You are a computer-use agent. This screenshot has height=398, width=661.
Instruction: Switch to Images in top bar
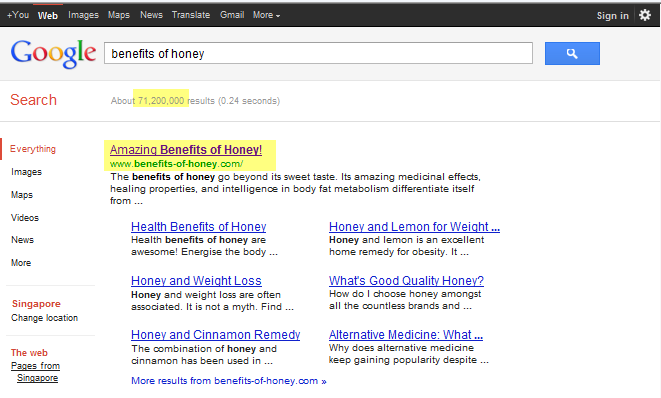click(83, 15)
